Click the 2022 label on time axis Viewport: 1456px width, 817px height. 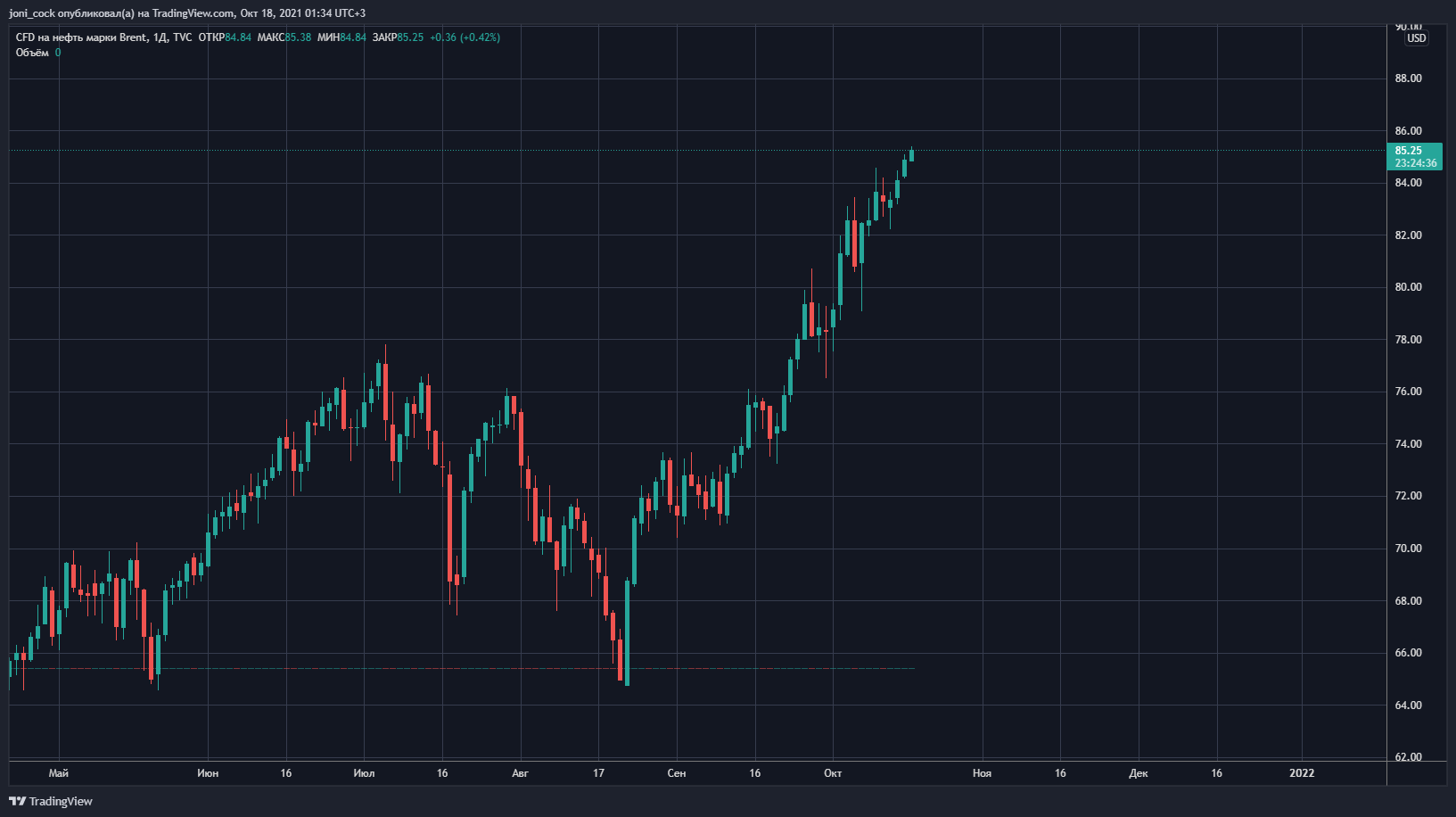(1302, 773)
